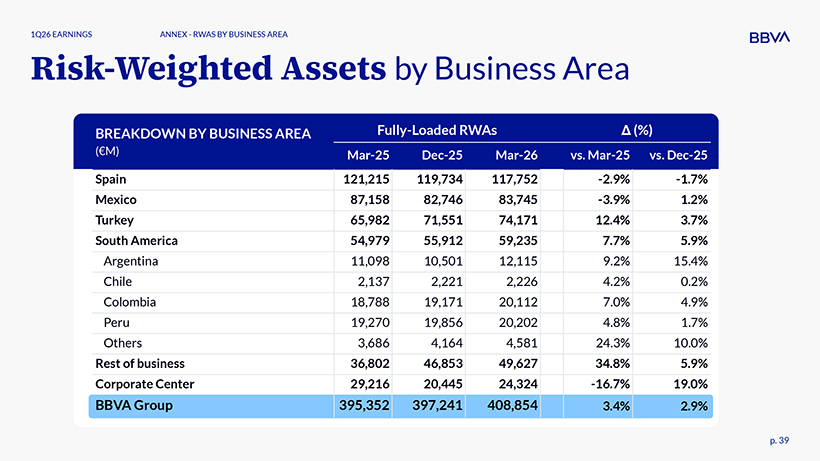Click South America's Mar-26 value 59,235
Screen dimensions: 820x461
[x=518, y=240]
